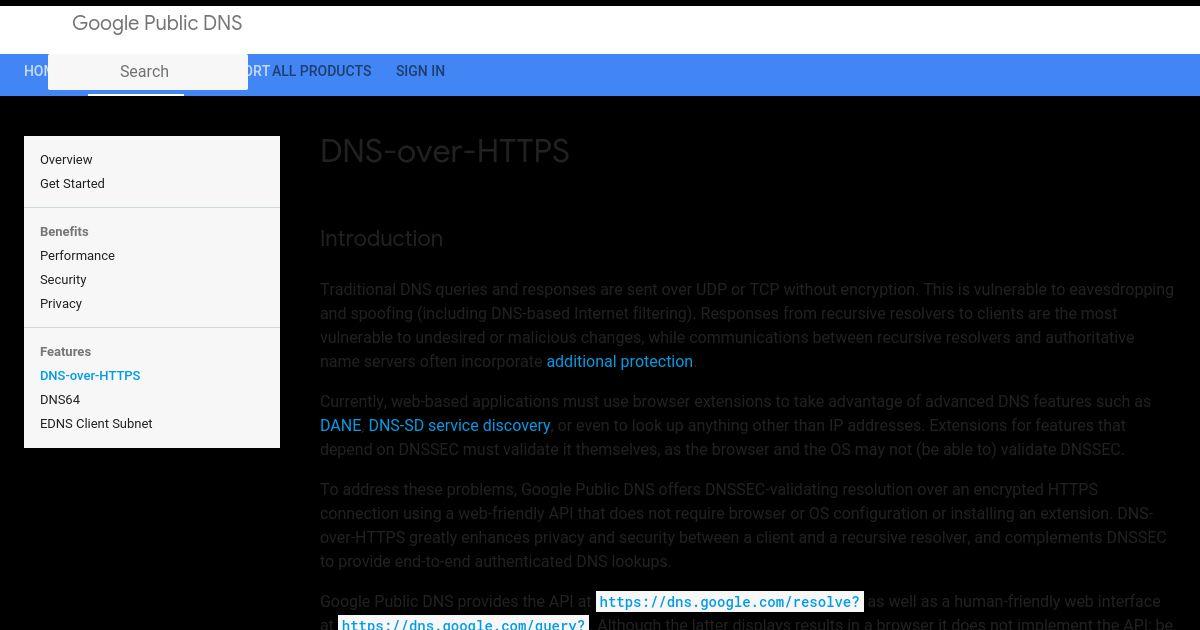This screenshot has height=630, width=1200.
Task: Open the ALL PRODUCTS menu item
Action: [321, 71]
